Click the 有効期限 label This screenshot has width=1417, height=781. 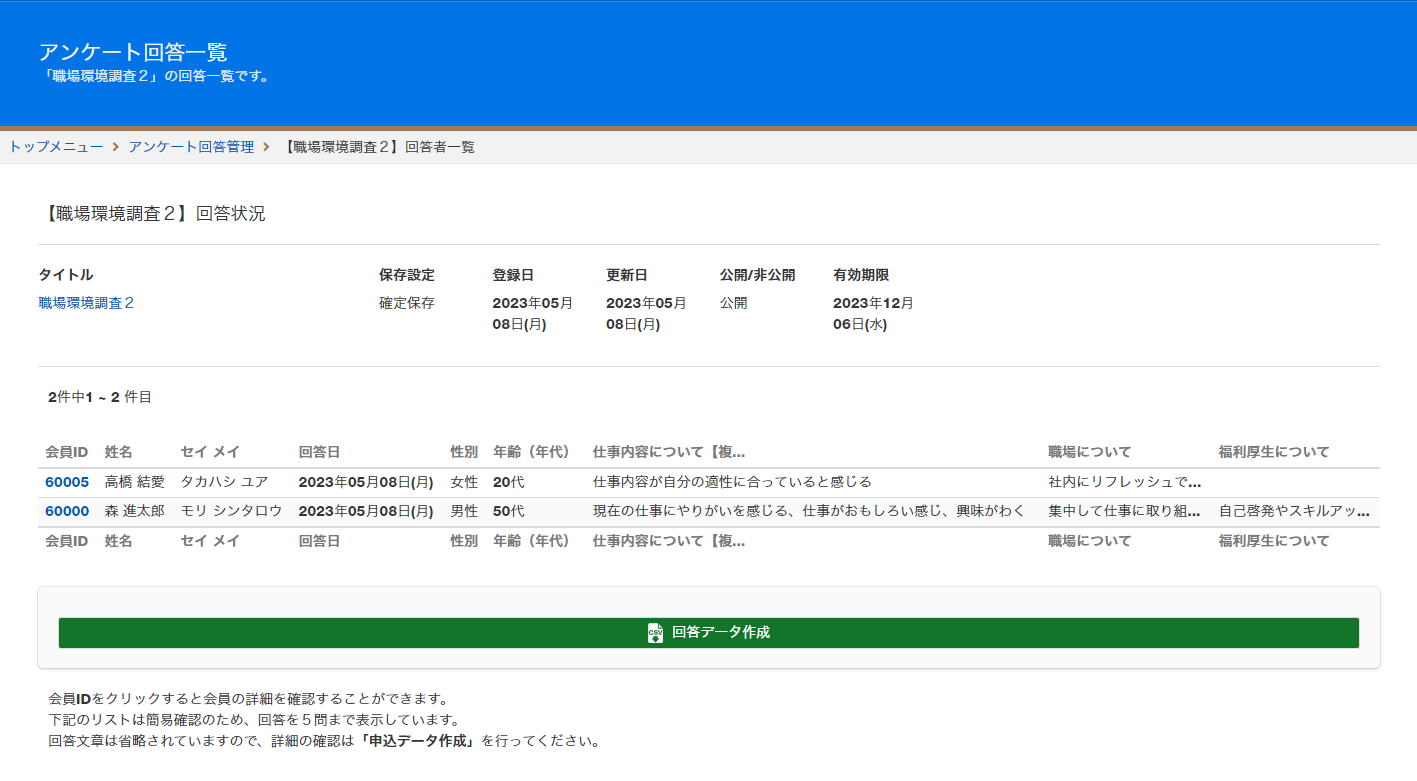tap(861, 275)
